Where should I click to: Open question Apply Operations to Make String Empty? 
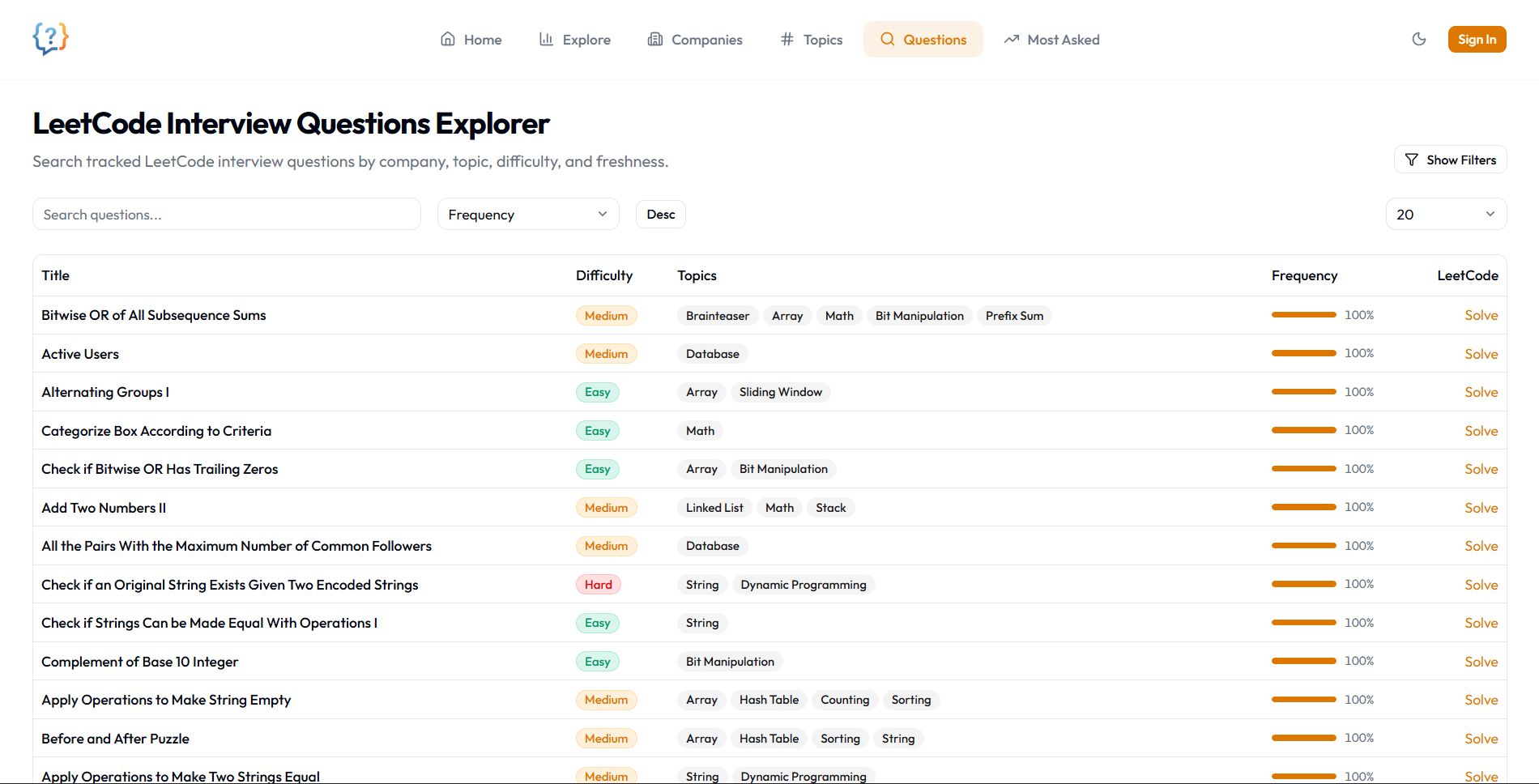[166, 700]
